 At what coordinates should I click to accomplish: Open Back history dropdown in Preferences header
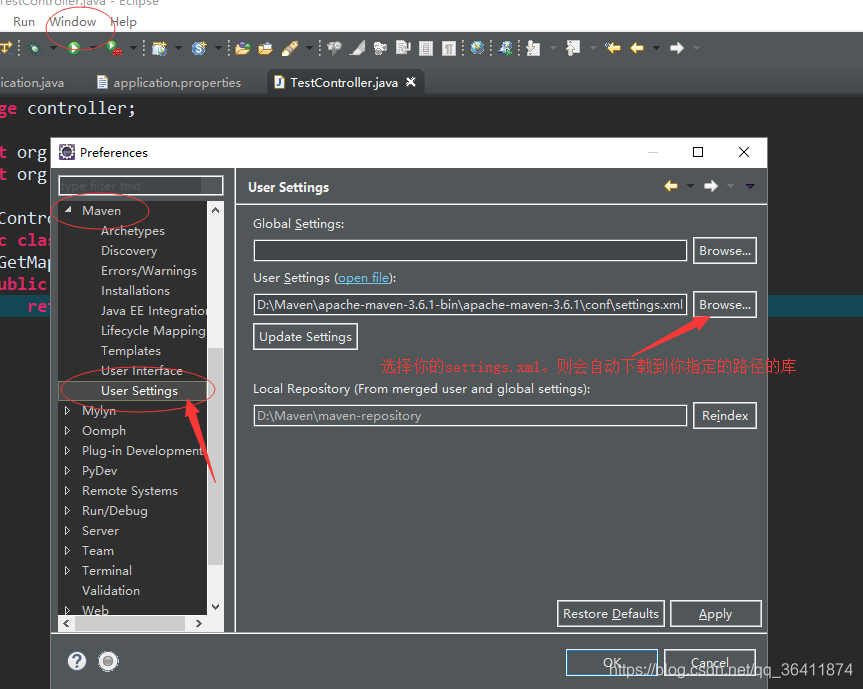click(x=690, y=187)
